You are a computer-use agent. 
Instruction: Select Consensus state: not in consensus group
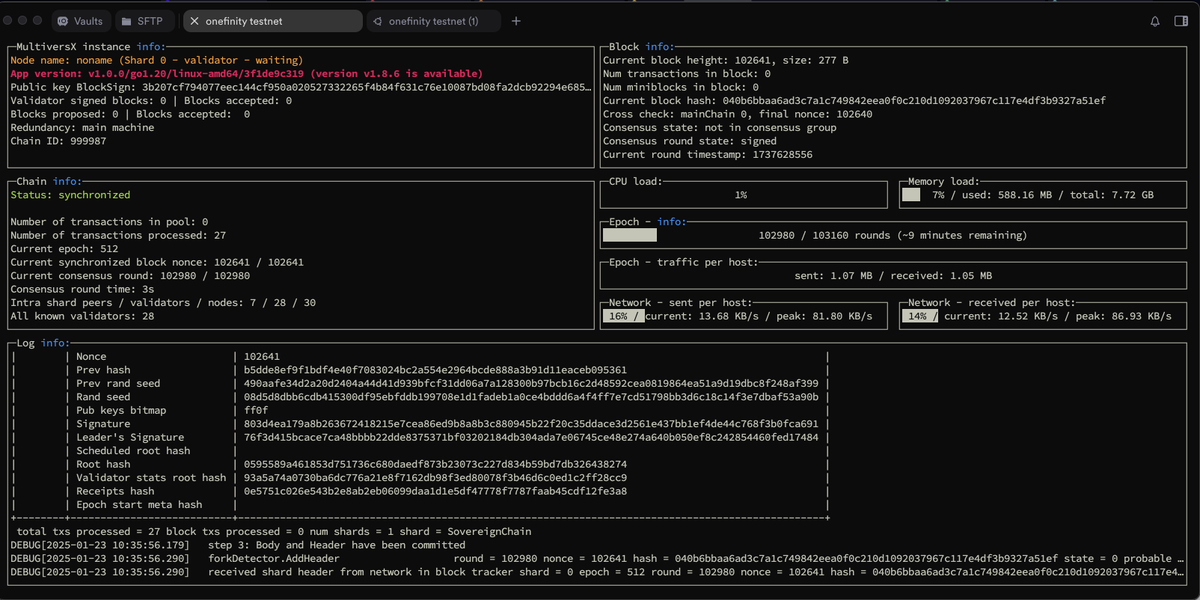point(719,128)
